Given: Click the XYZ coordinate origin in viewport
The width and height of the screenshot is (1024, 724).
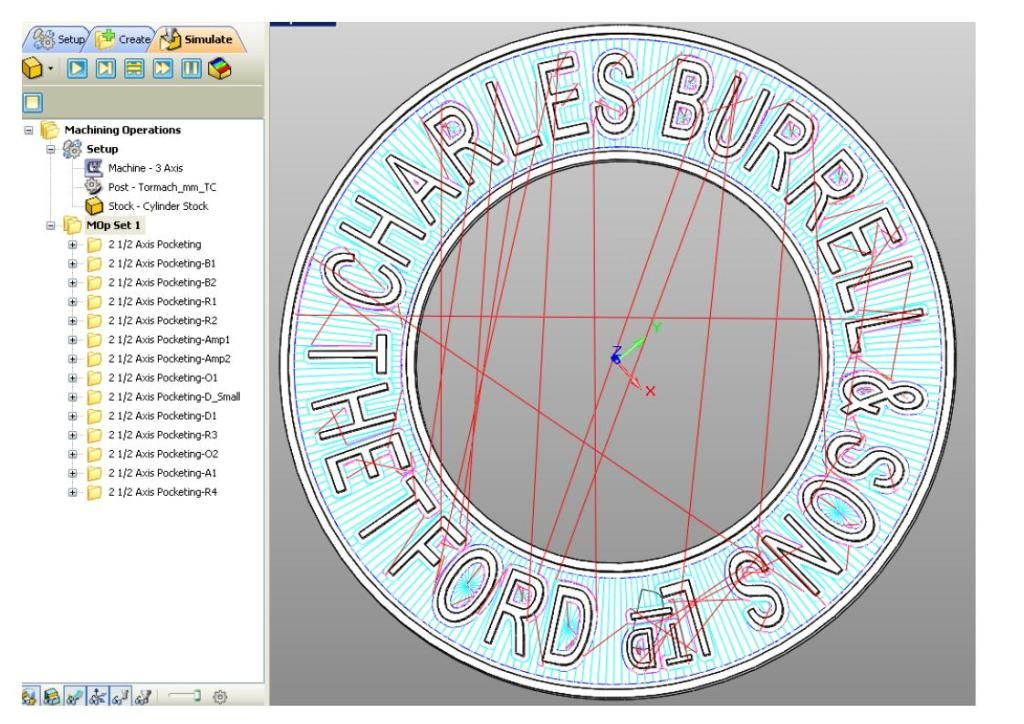Looking at the screenshot, I should (616, 358).
